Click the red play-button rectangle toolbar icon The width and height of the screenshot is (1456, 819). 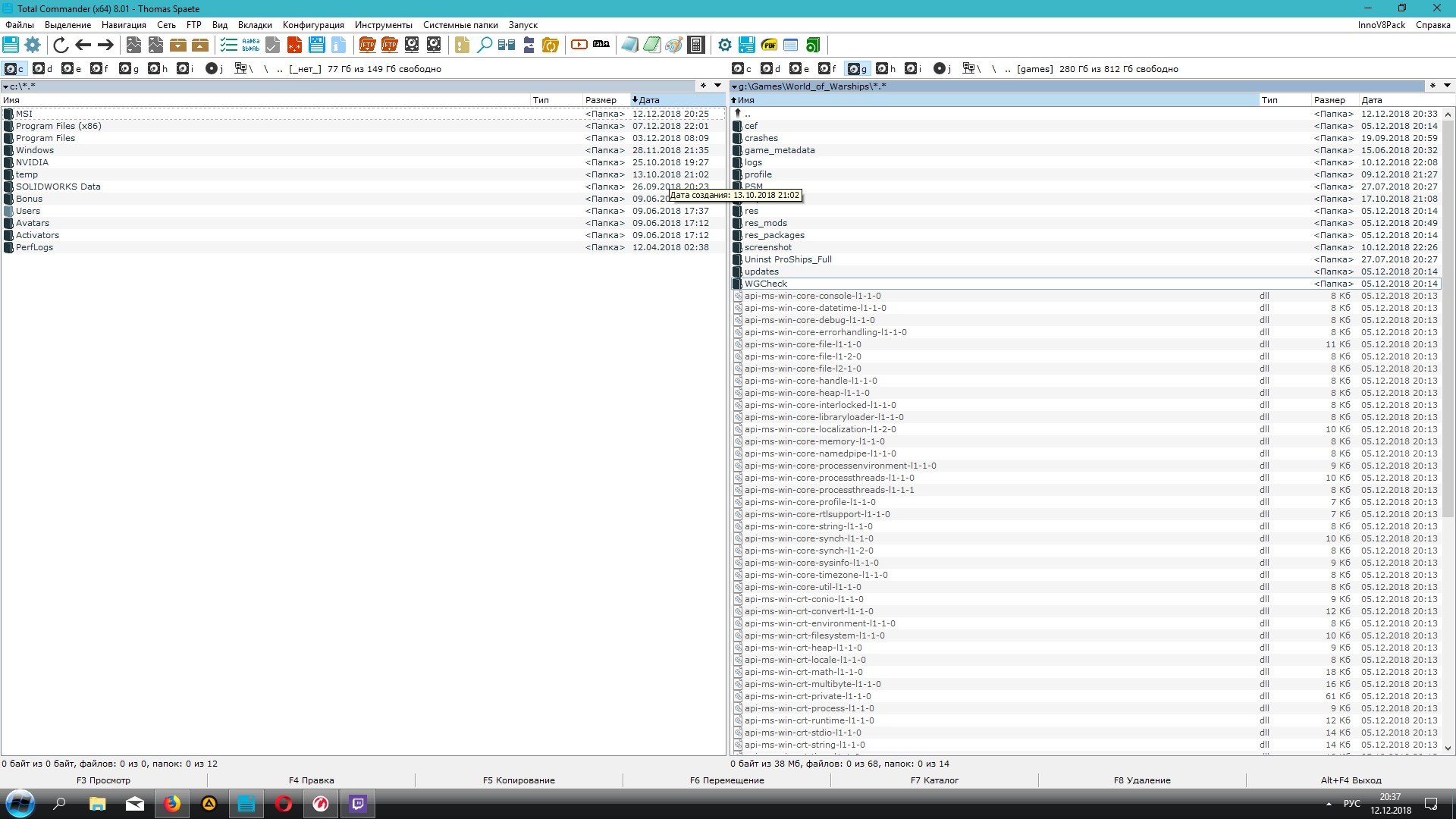(x=579, y=45)
